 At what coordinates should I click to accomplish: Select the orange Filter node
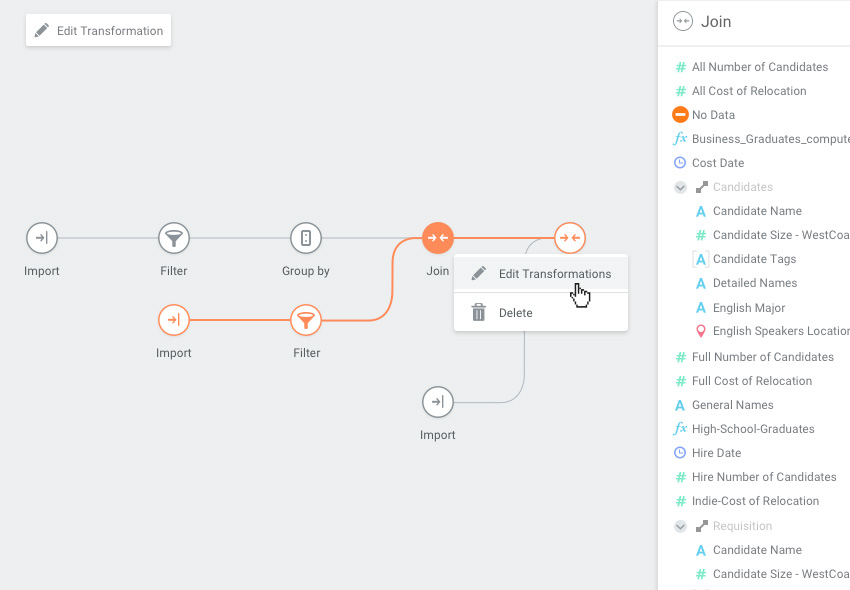[306, 320]
